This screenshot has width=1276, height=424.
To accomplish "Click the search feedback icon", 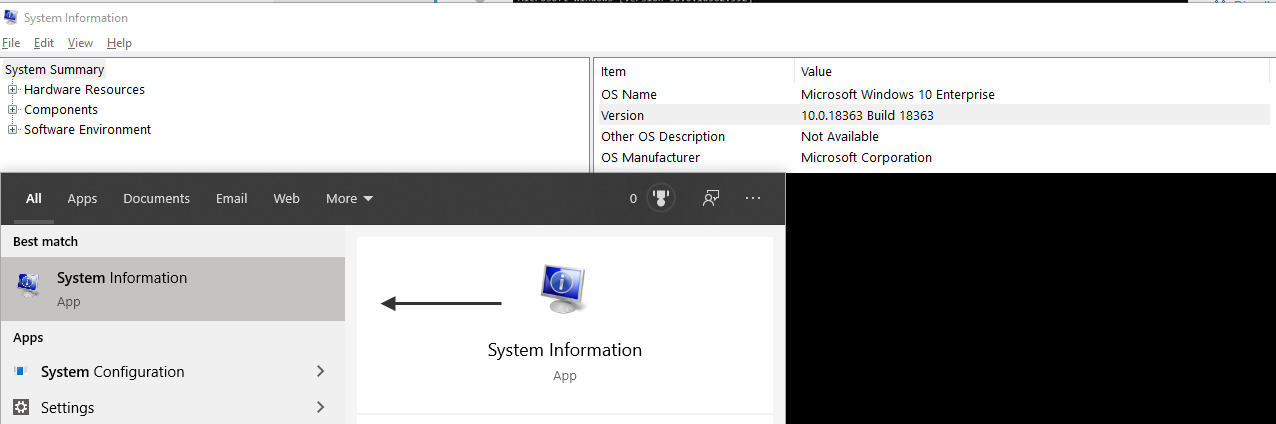I will [x=711, y=198].
